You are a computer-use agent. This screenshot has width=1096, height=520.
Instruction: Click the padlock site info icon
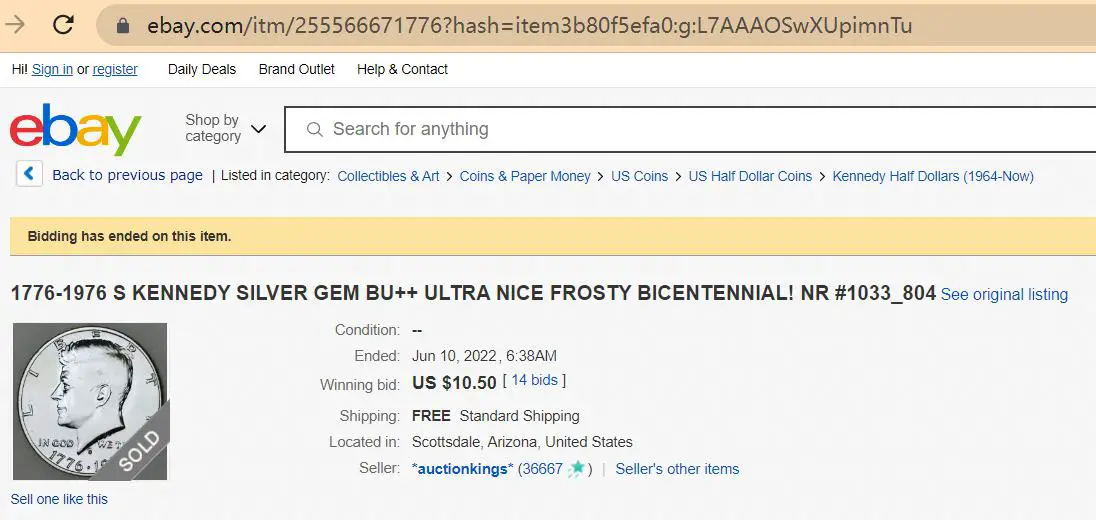coord(123,26)
